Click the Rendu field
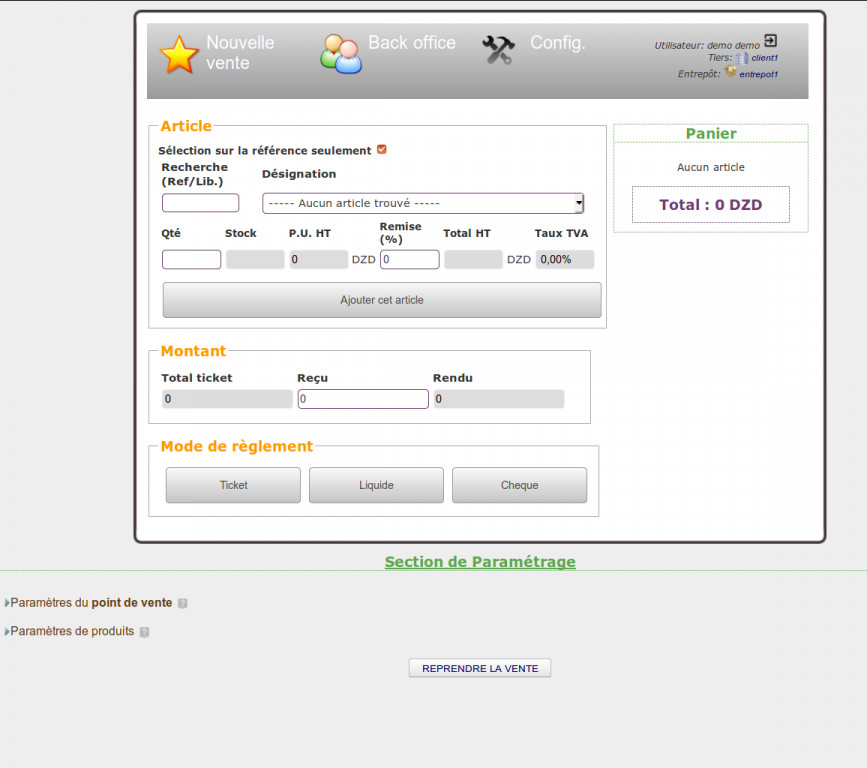Image resolution: width=867 pixels, height=768 pixels. tap(499, 399)
